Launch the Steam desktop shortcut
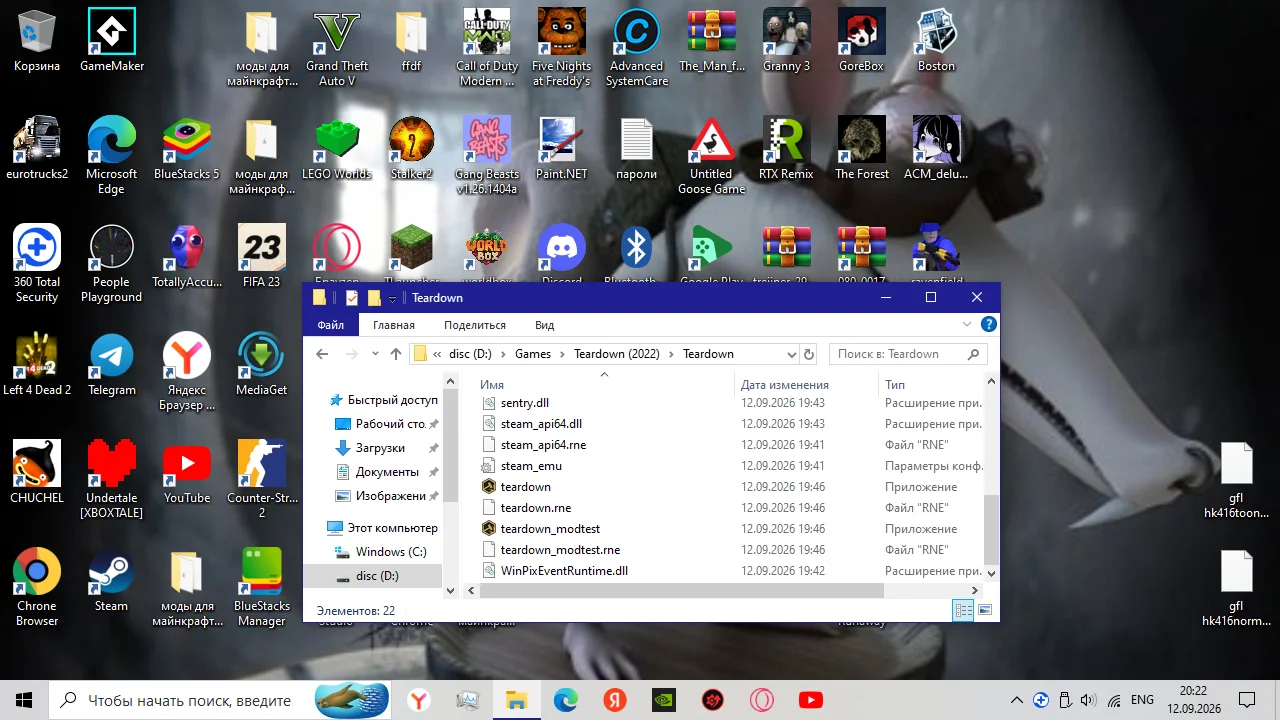 click(111, 580)
